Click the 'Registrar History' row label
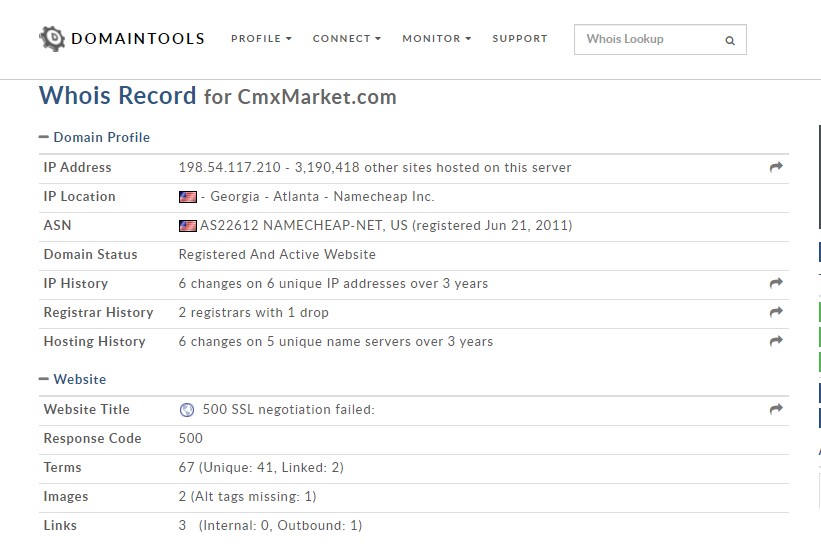This screenshot has width=821, height=555. pyautogui.click(x=98, y=313)
